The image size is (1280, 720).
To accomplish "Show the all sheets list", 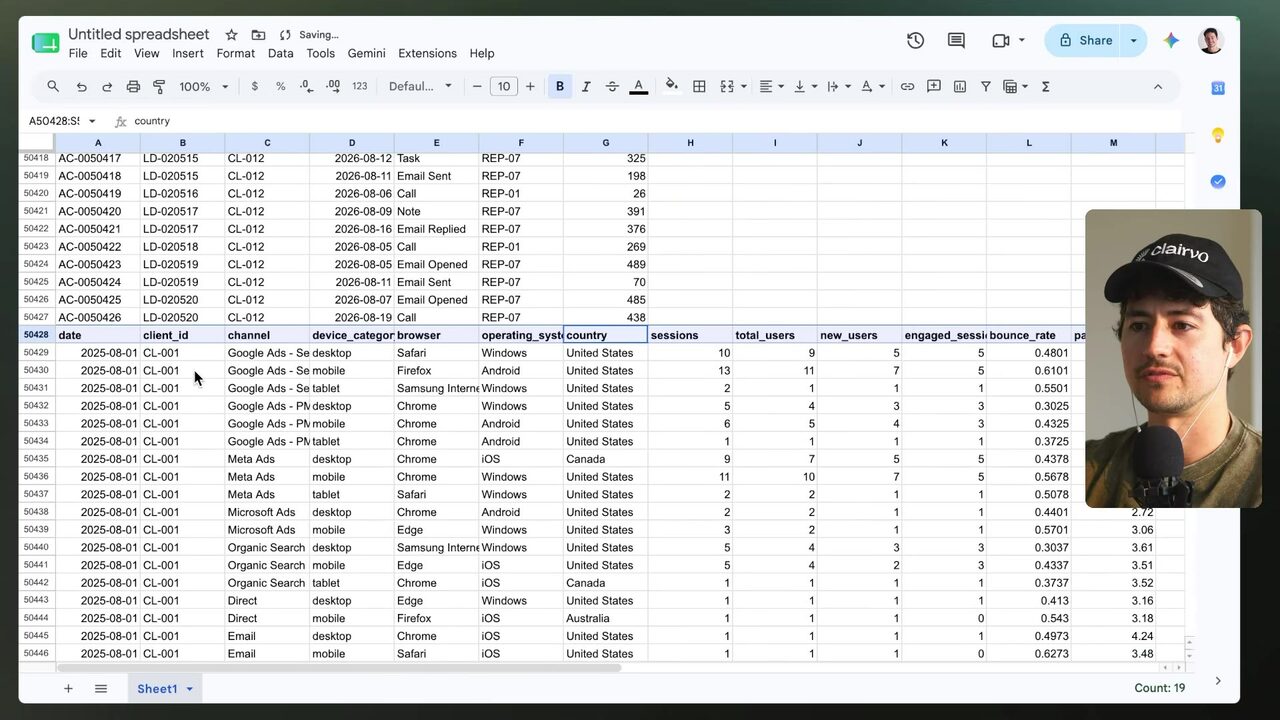I will 101,689.
